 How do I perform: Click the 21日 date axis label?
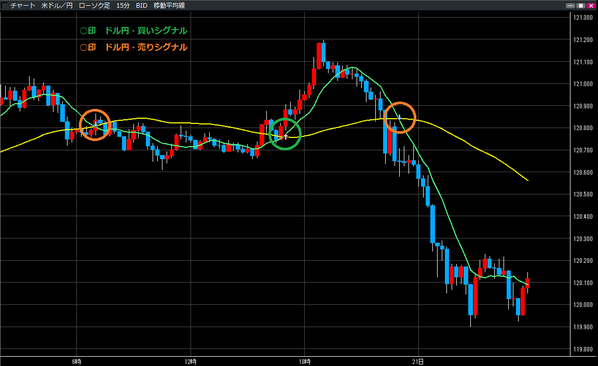point(418,361)
